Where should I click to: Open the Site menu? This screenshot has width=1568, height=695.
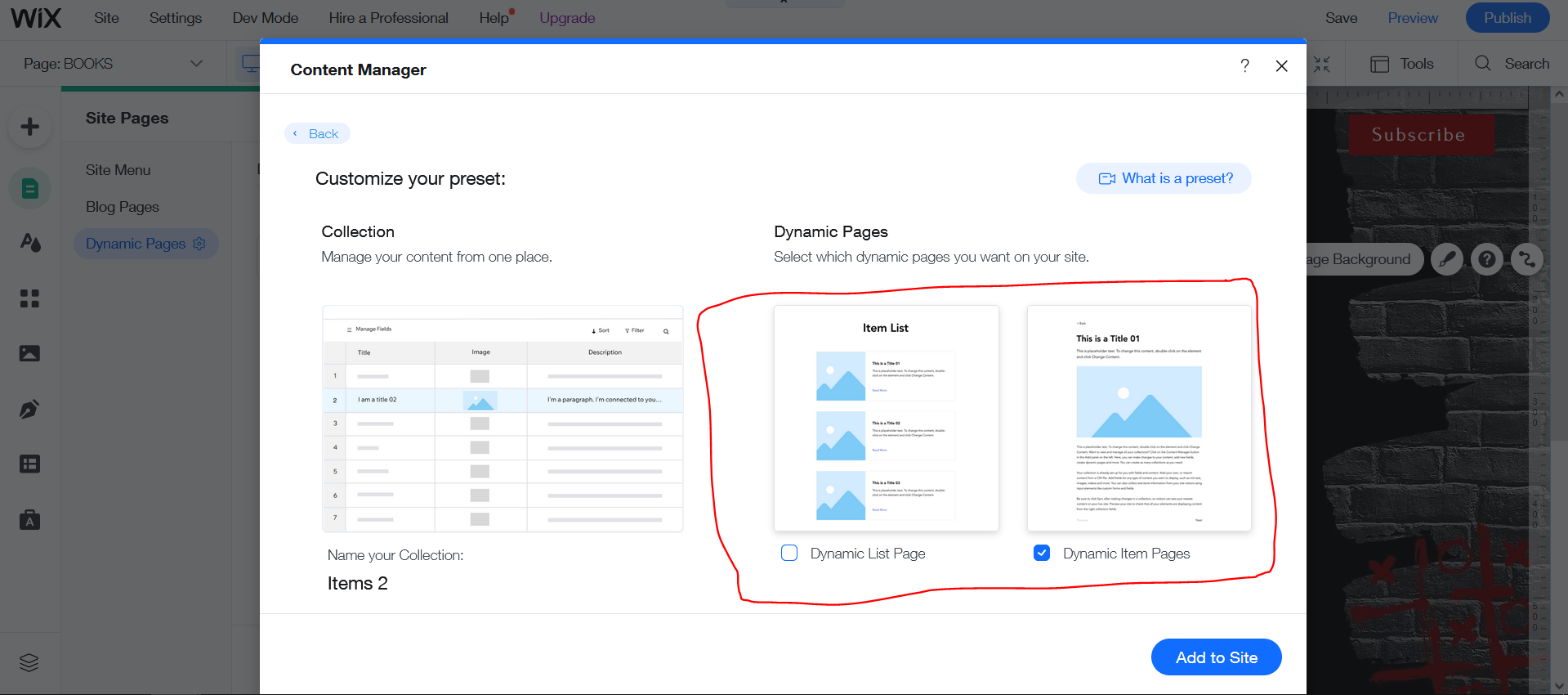(x=106, y=18)
